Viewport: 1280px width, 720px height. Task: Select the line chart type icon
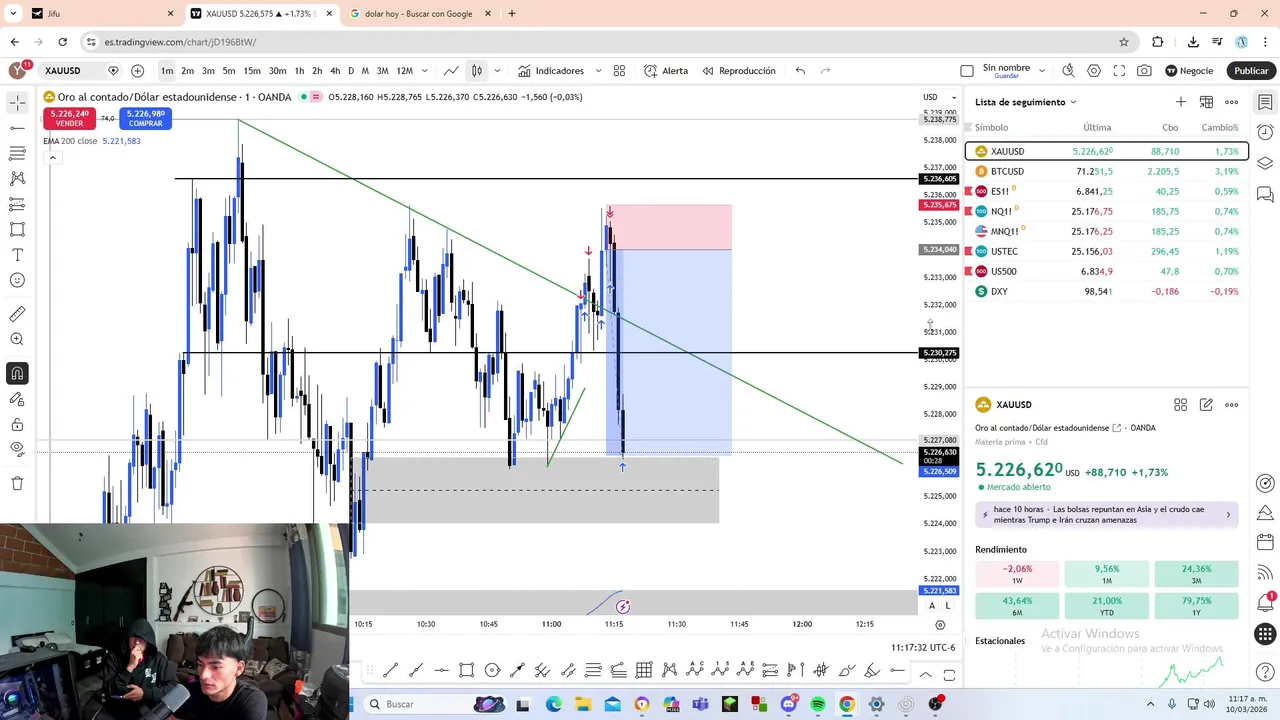pos(452,71)
